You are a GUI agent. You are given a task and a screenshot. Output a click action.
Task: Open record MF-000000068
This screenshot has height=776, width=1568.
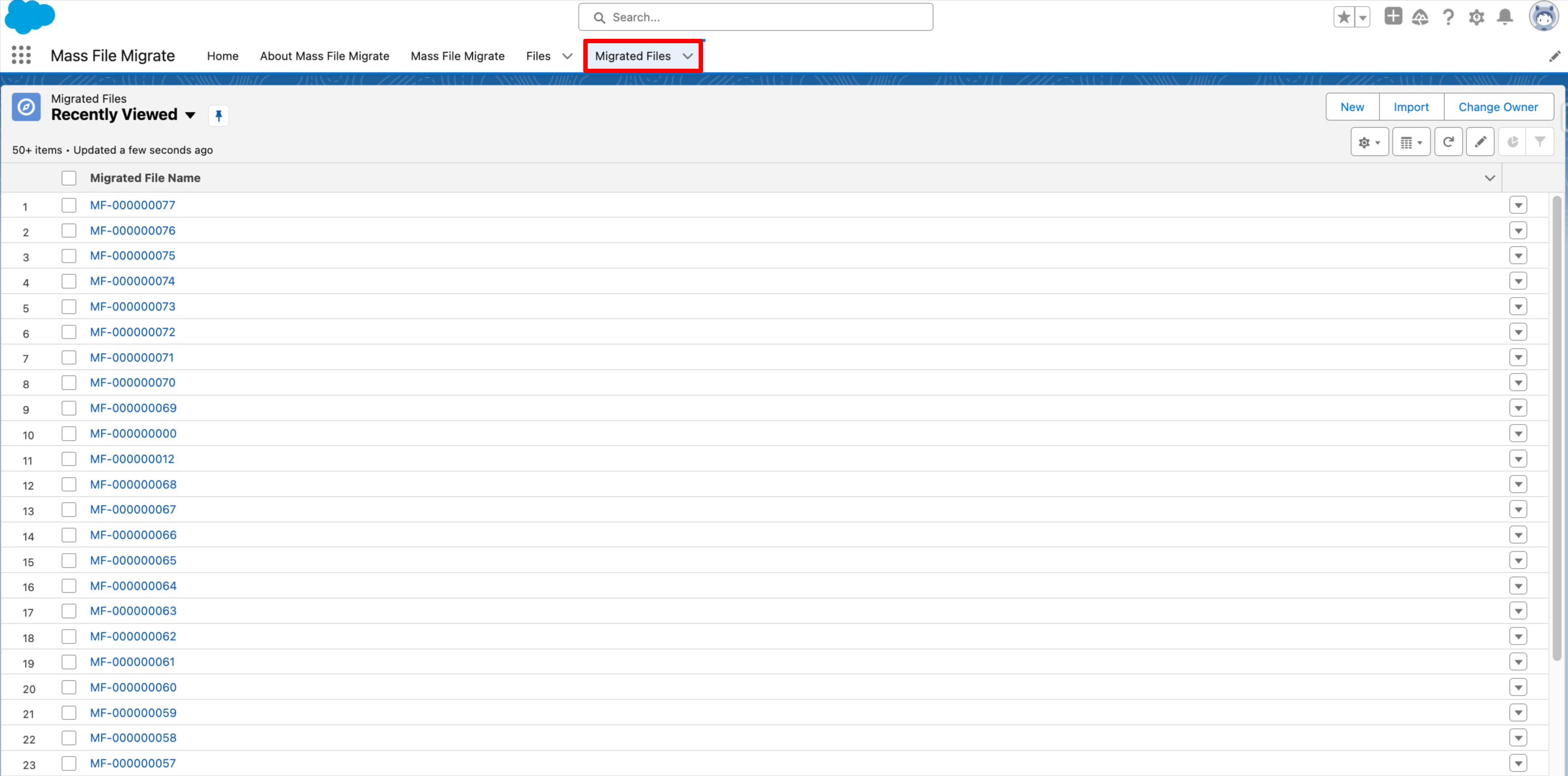(133, 484)
